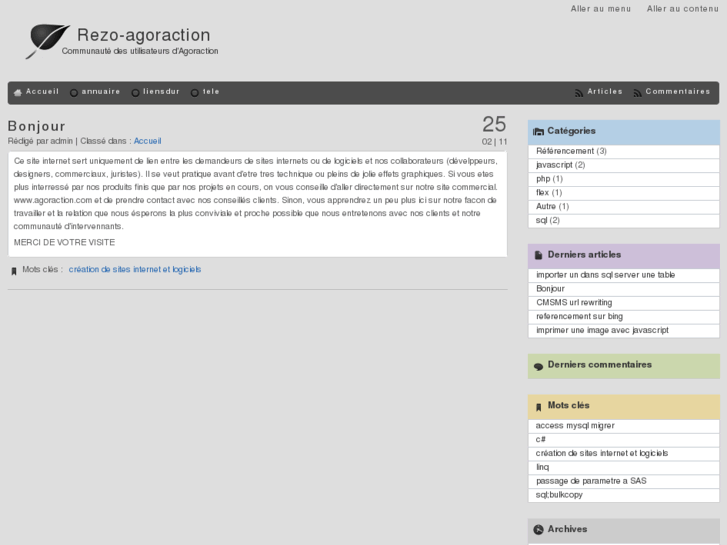Click the Rezo-agoraction leaf logo
727x545 pixels.
47,41
